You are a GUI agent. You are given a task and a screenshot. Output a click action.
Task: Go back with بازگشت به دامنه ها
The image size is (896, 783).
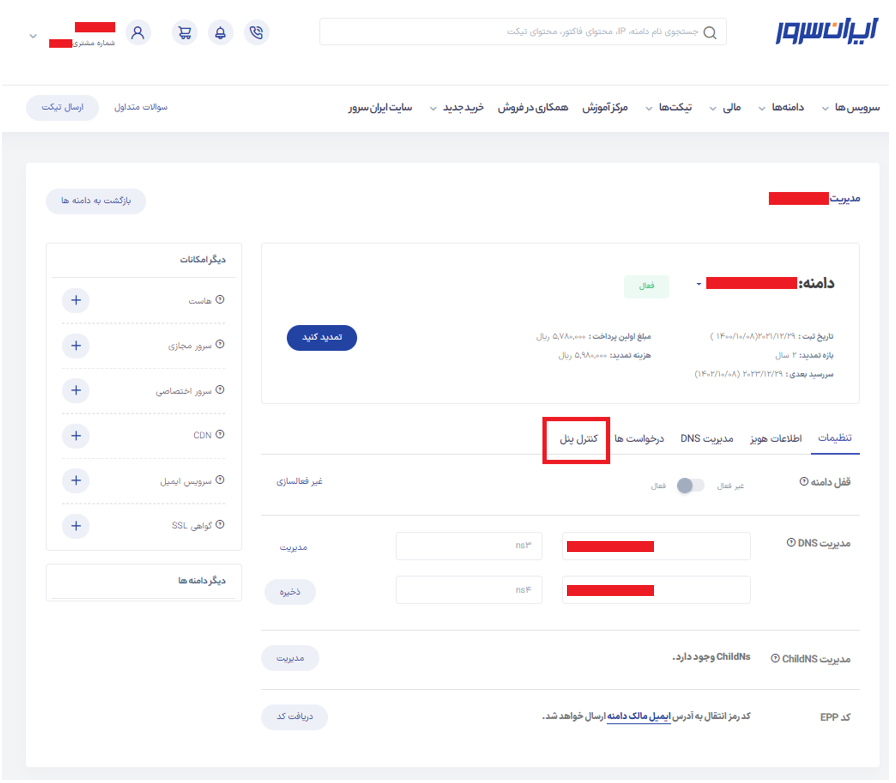96,201
